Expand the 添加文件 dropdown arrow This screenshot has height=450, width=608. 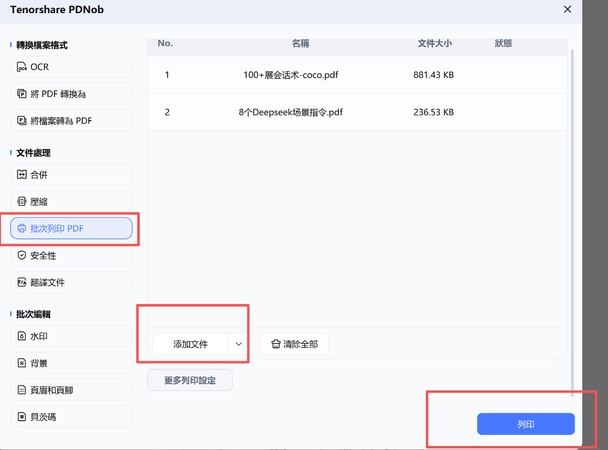(x=238, y=344)
